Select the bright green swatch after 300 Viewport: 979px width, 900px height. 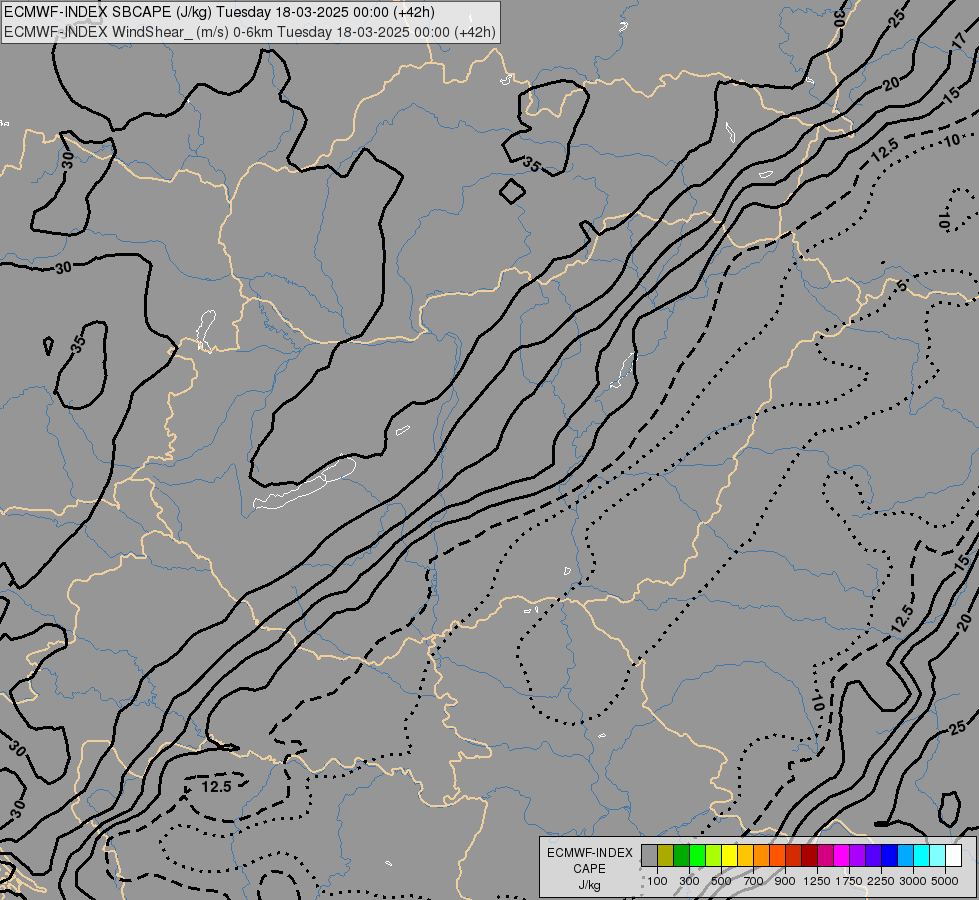(697, 856)
